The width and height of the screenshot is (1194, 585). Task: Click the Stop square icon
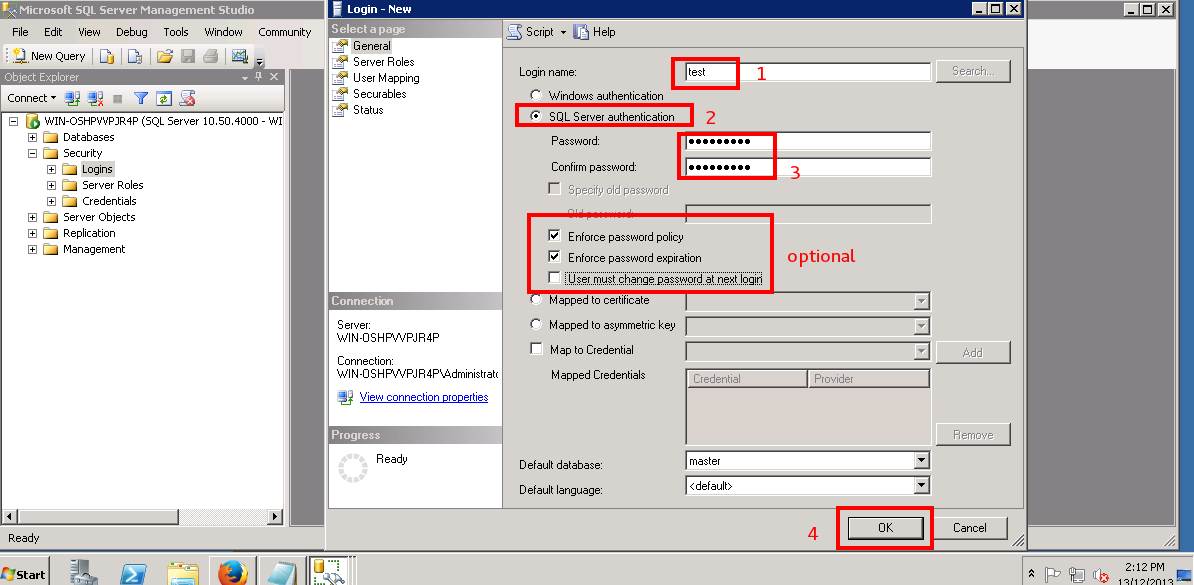tap(118, 98)
